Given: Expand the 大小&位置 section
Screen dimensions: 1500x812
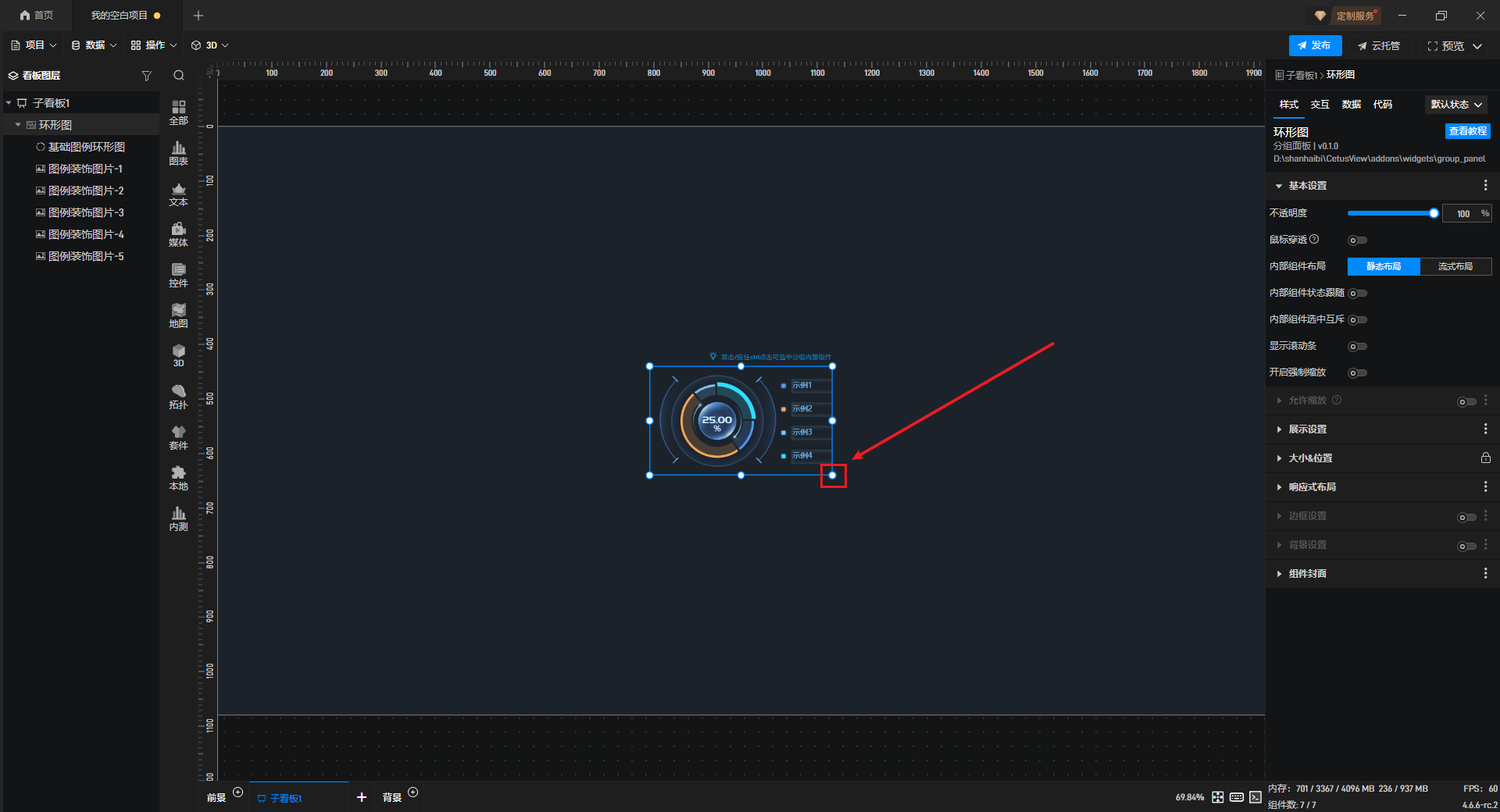Looking at the screenshot, I should pyautogui.click(x=1279, y=458).
